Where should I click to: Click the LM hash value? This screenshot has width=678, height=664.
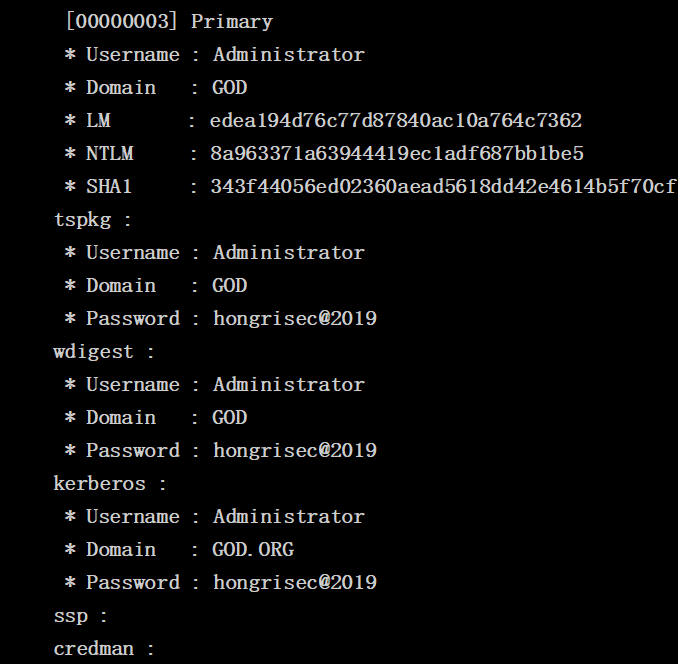(x=396, y=121)
